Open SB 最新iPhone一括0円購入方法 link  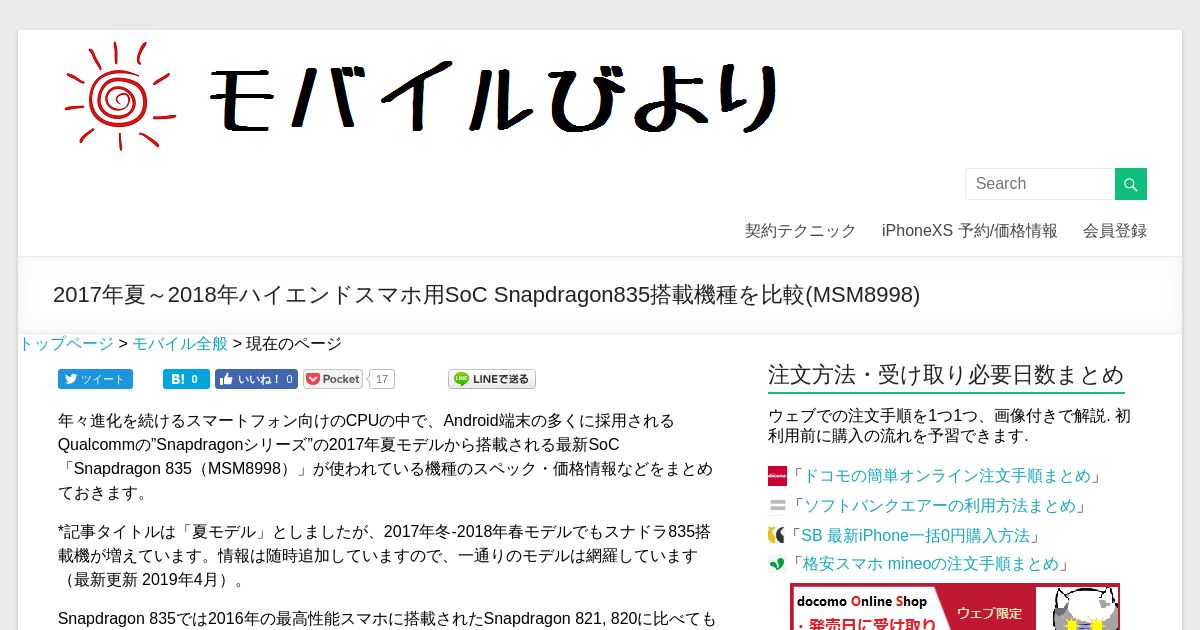[916, 535]
